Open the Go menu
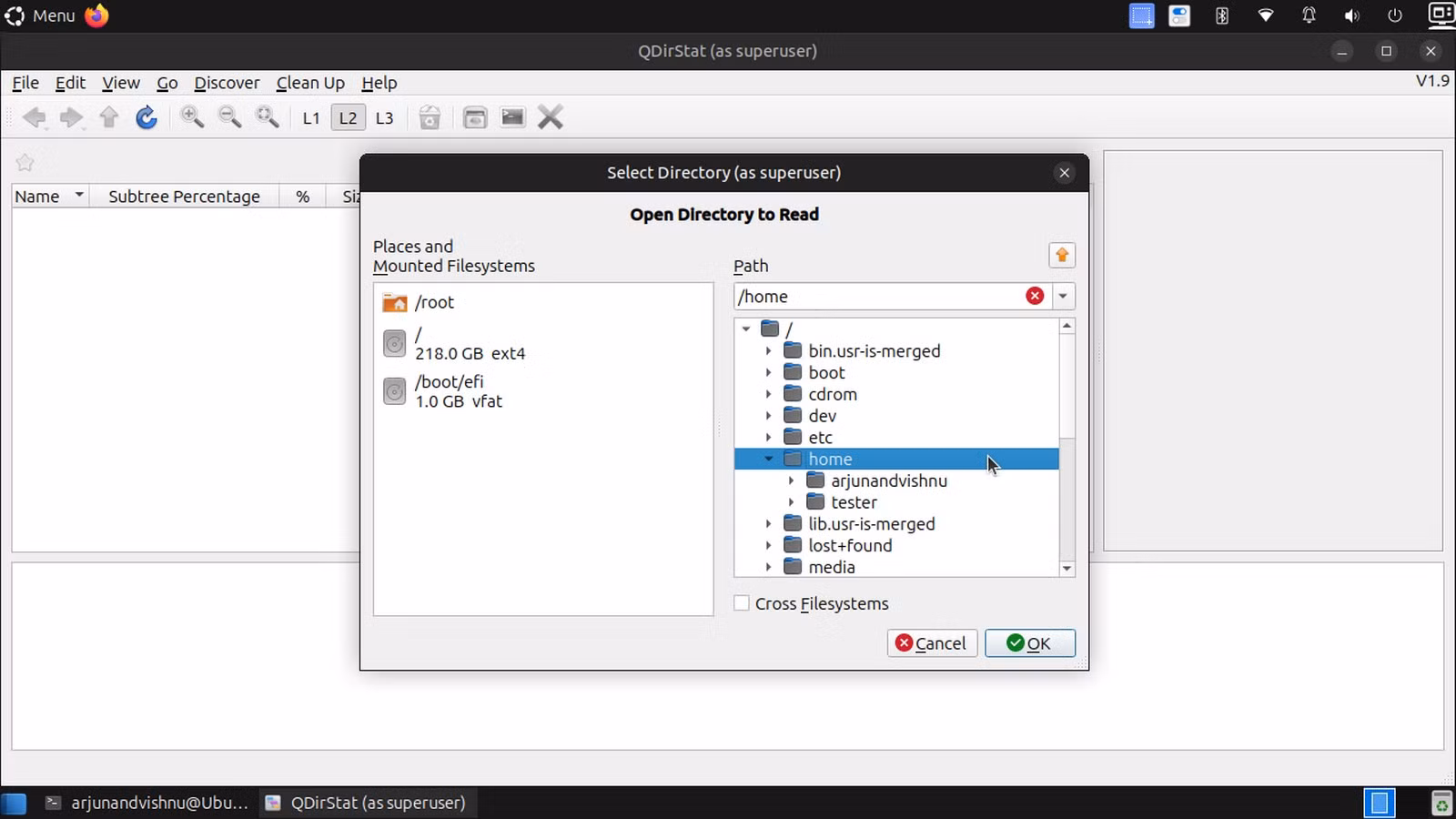The image size is (1456, 819). coord(167,83)
